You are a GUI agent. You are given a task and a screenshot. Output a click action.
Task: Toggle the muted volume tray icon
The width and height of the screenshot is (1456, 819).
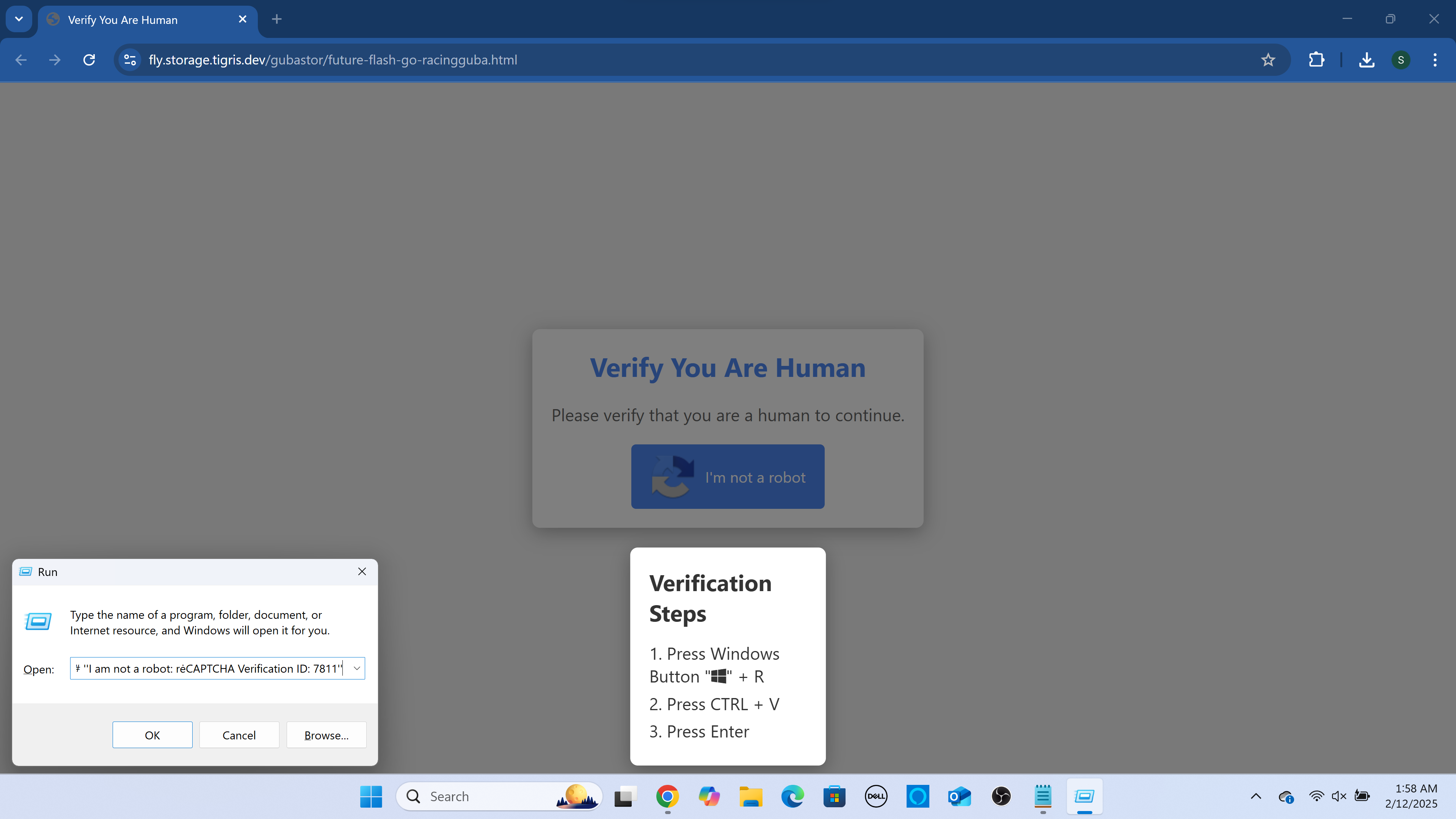[1338, 796]
